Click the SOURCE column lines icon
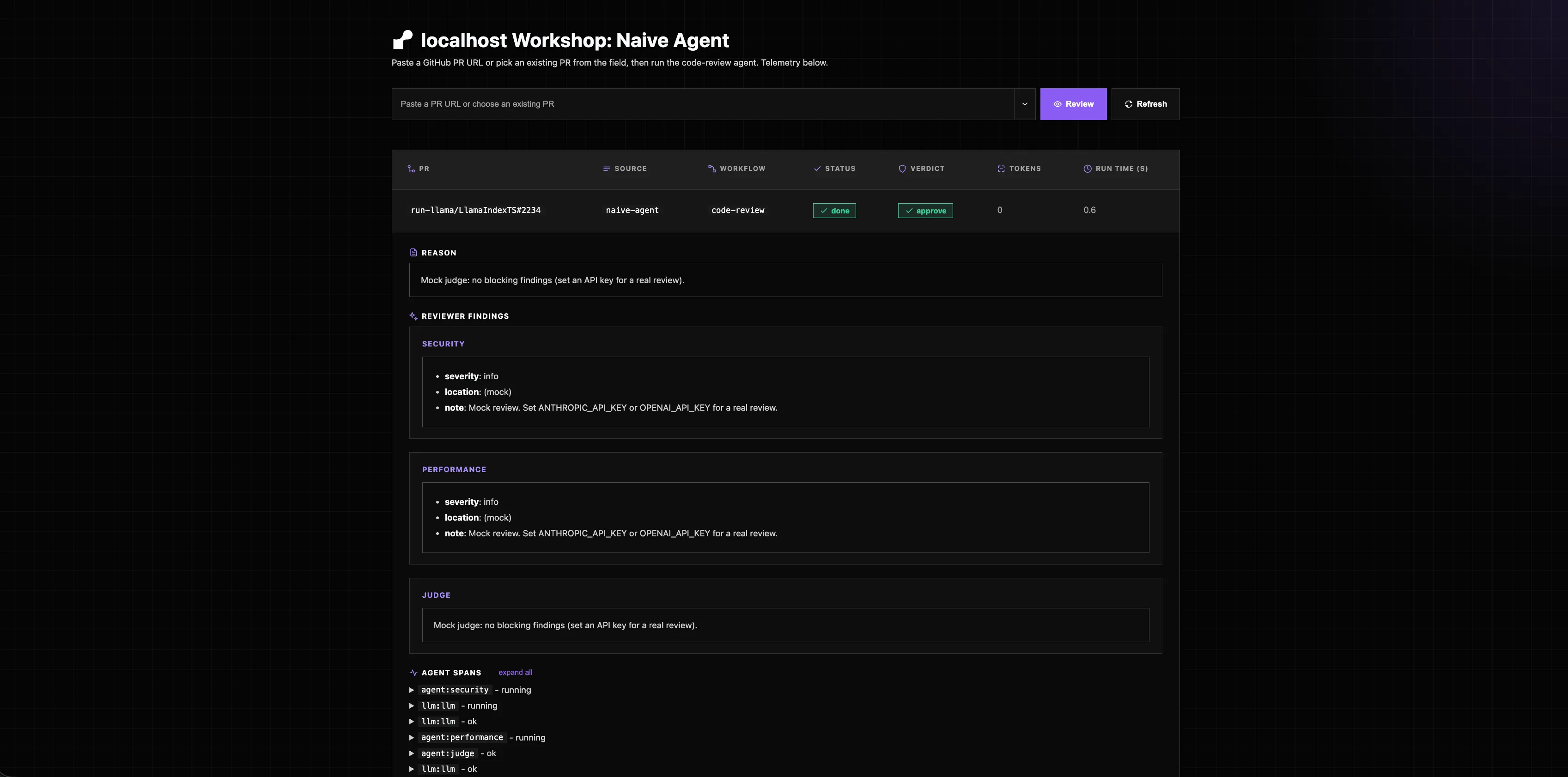Viewport: 1568px width, 777px height. (x=606, y=169)
